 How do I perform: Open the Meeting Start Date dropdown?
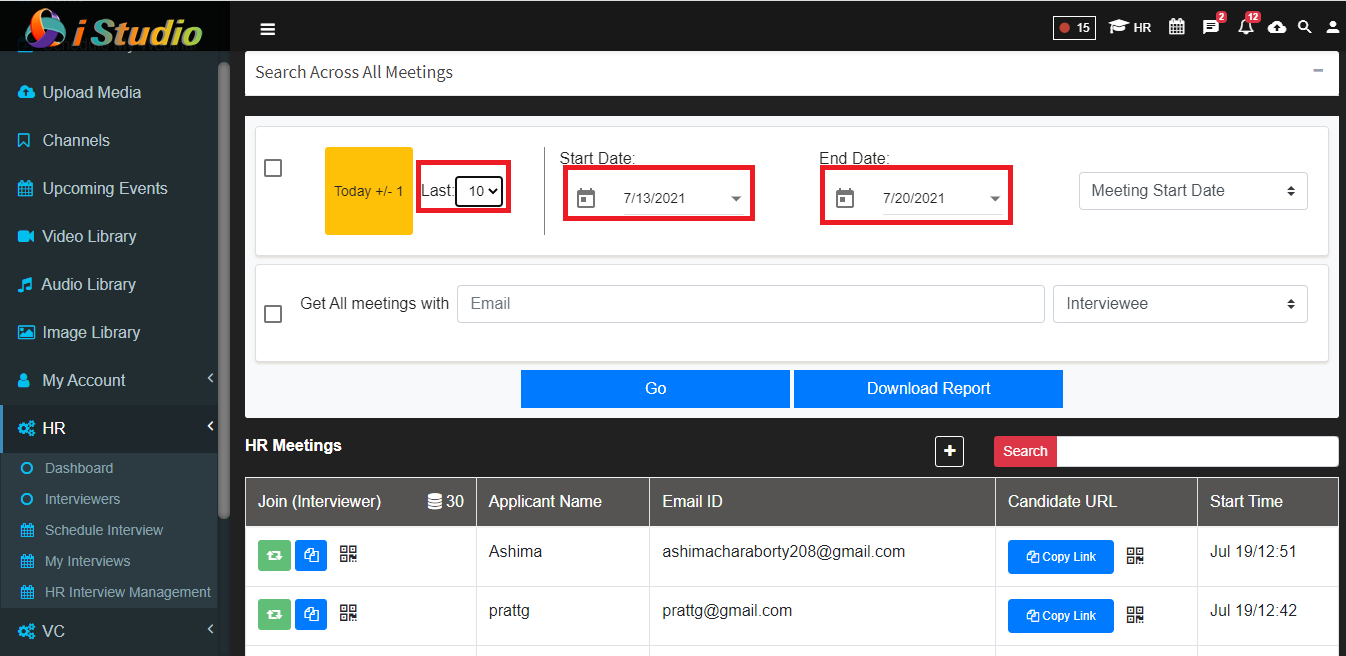pyautogui.click(x=1193, y=190)
